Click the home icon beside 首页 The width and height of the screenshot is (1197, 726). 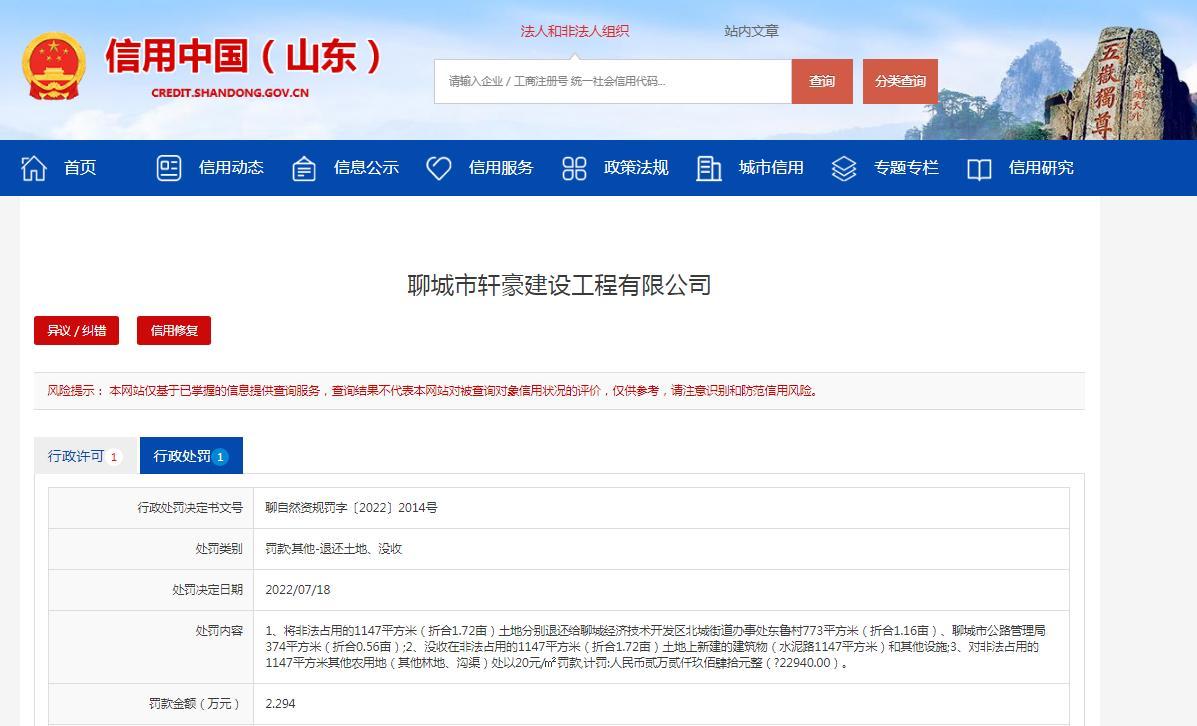[x=34, y=168]
